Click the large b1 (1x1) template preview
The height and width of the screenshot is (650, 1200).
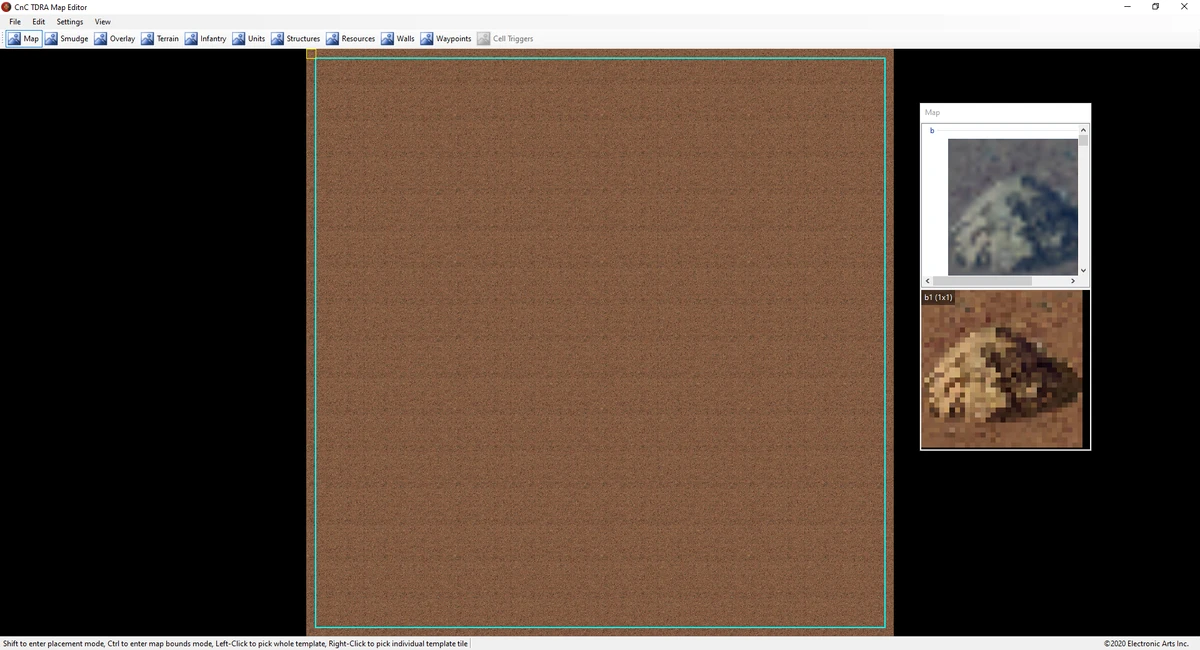[1002, 370]
